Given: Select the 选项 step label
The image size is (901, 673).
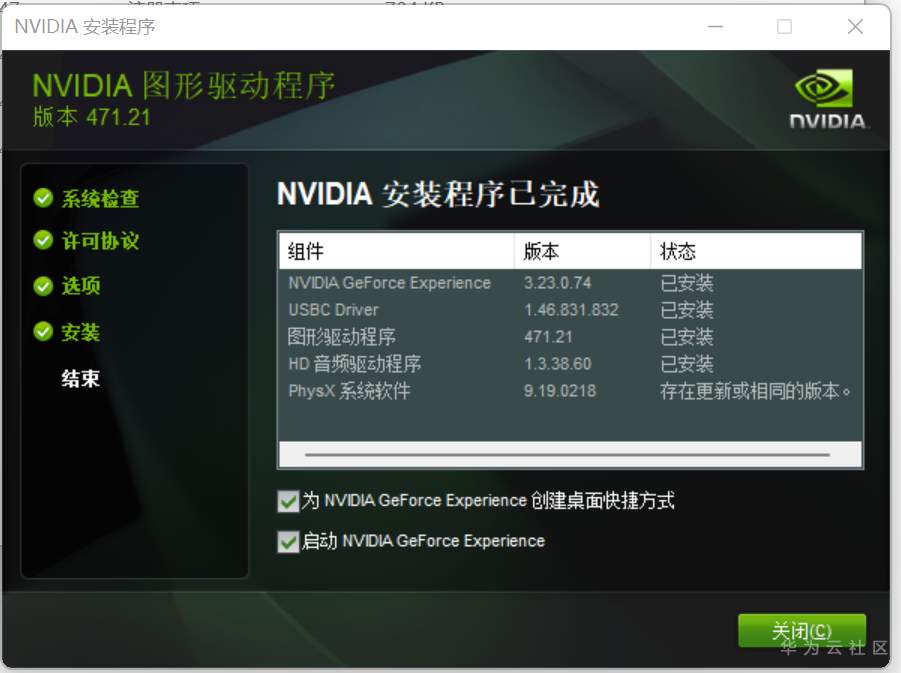Looking at the screenshot, I should (x=81, y=286).
